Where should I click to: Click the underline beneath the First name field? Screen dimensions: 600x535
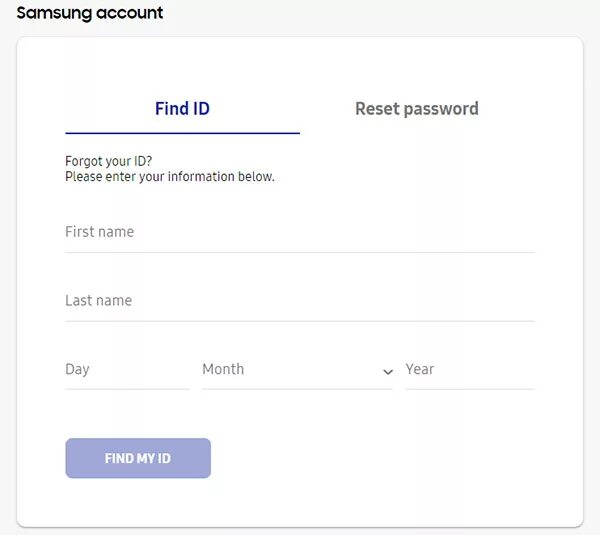[x=300, y=252]
